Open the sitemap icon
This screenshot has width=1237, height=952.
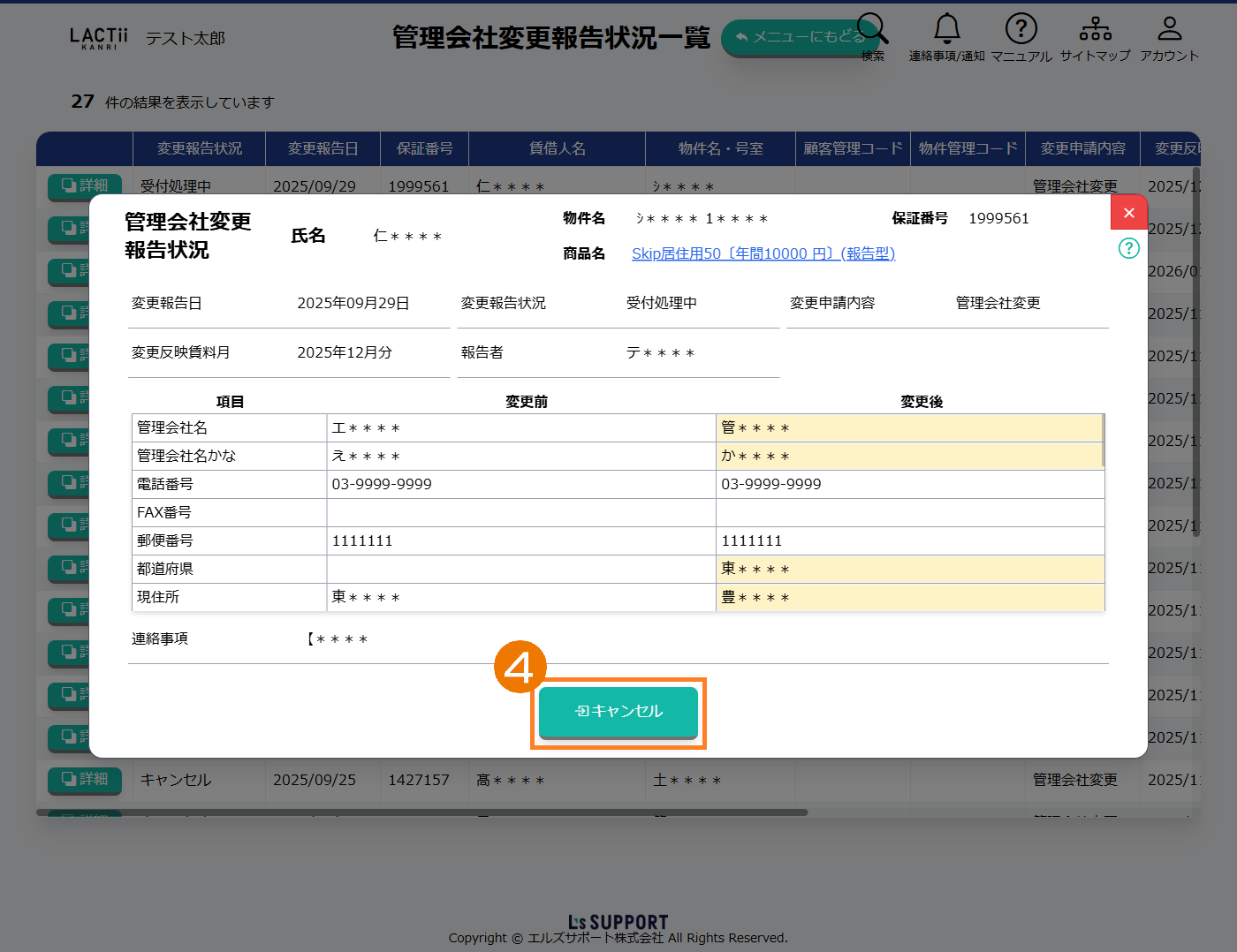point(1095,30)
